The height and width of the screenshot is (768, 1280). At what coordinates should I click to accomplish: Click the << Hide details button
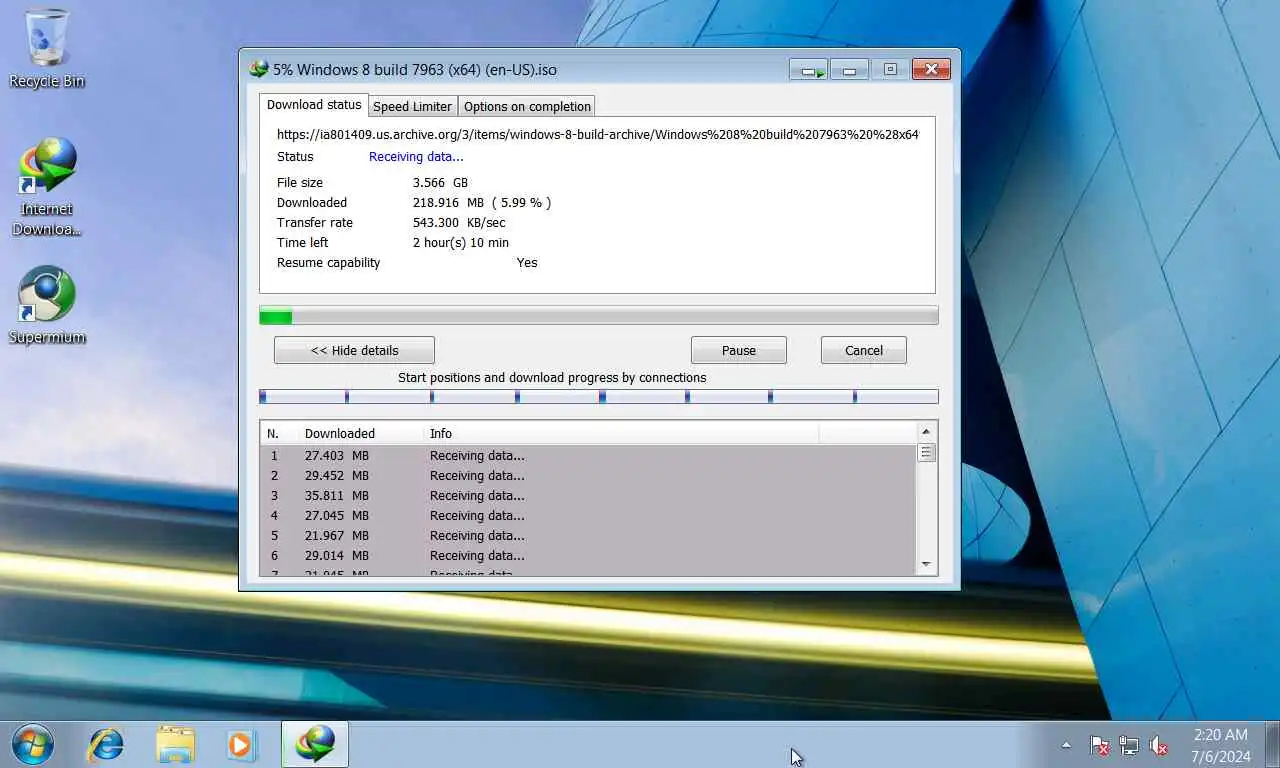pyautogui.click(x=354, y=350)
